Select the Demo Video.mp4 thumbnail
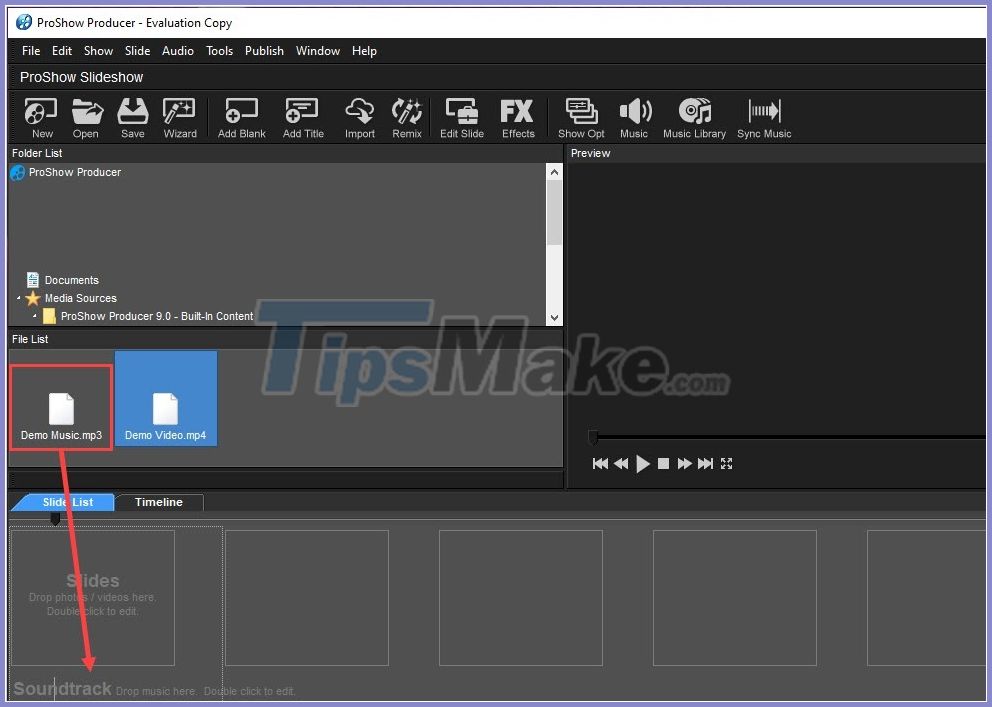 (166, 398)
